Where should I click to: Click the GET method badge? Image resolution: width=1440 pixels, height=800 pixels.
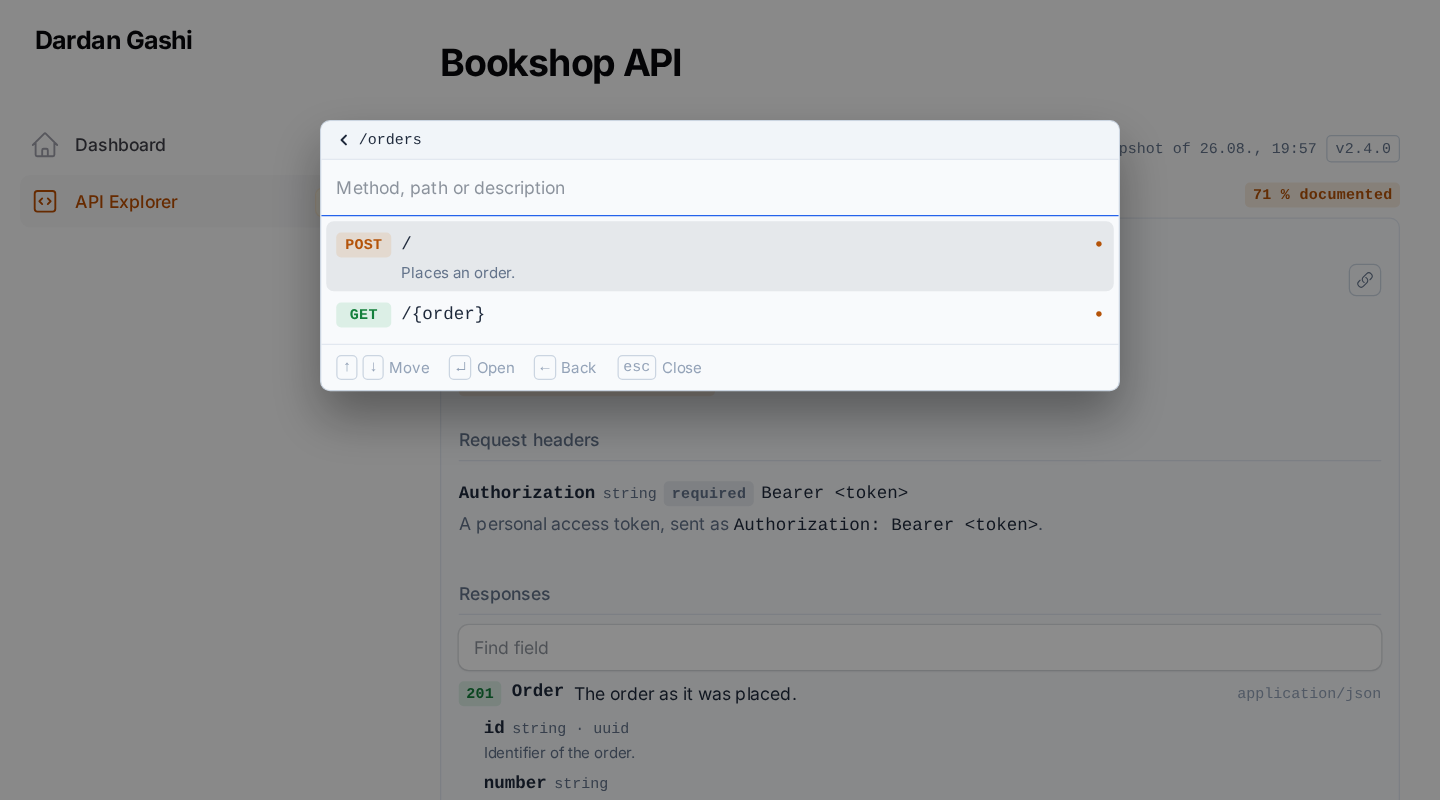[x=363, y=315]
